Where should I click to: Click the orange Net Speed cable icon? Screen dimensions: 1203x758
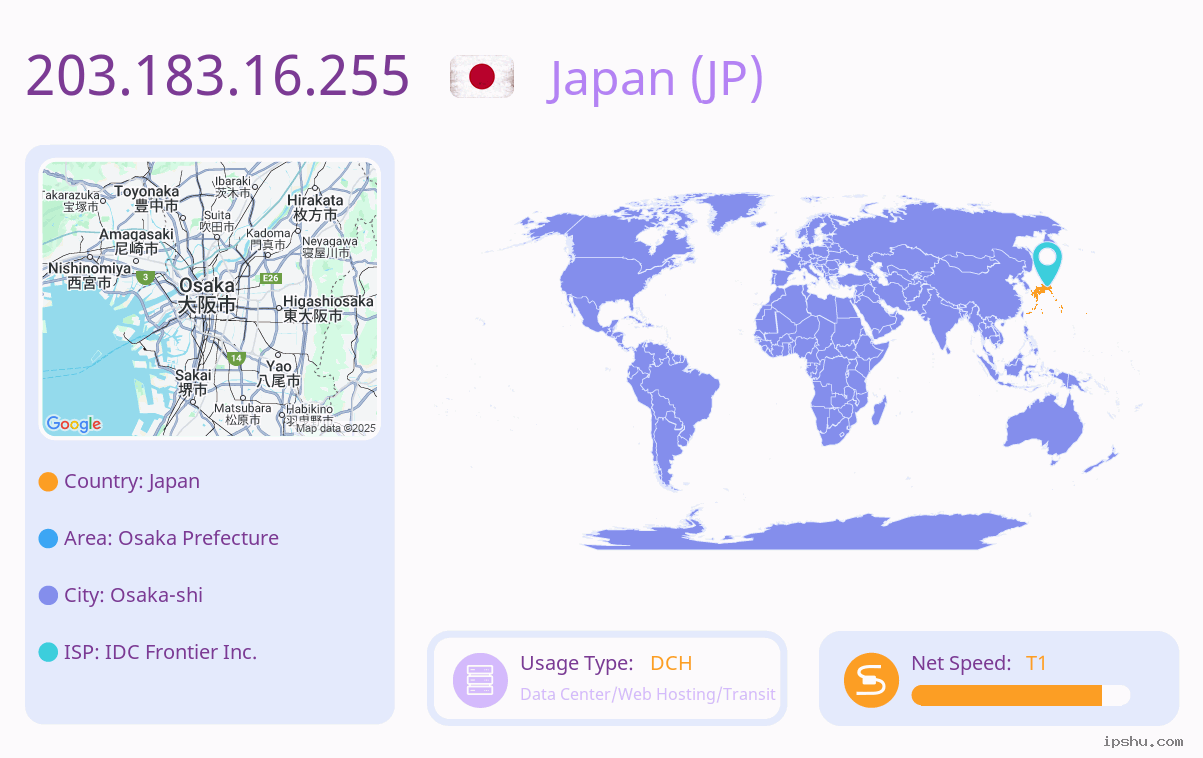(x=871, y=680)
